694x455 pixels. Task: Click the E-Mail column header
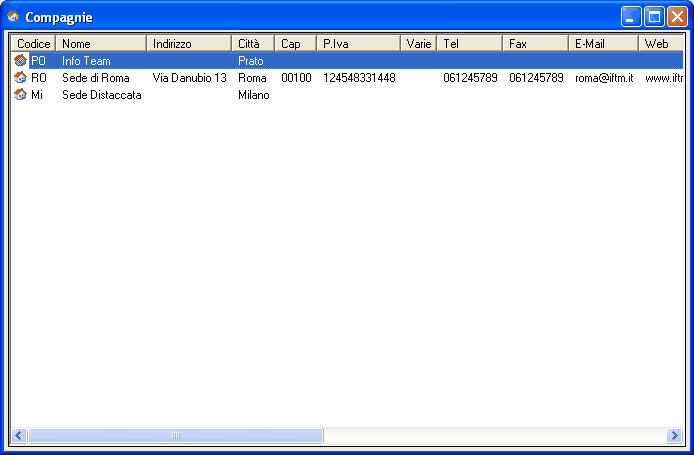tap(603, 43)
